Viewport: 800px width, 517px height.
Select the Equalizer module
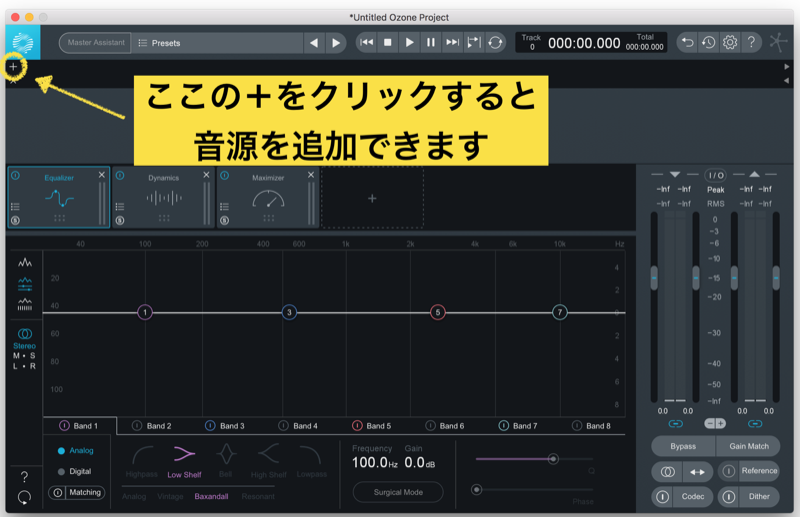(59, 197)
